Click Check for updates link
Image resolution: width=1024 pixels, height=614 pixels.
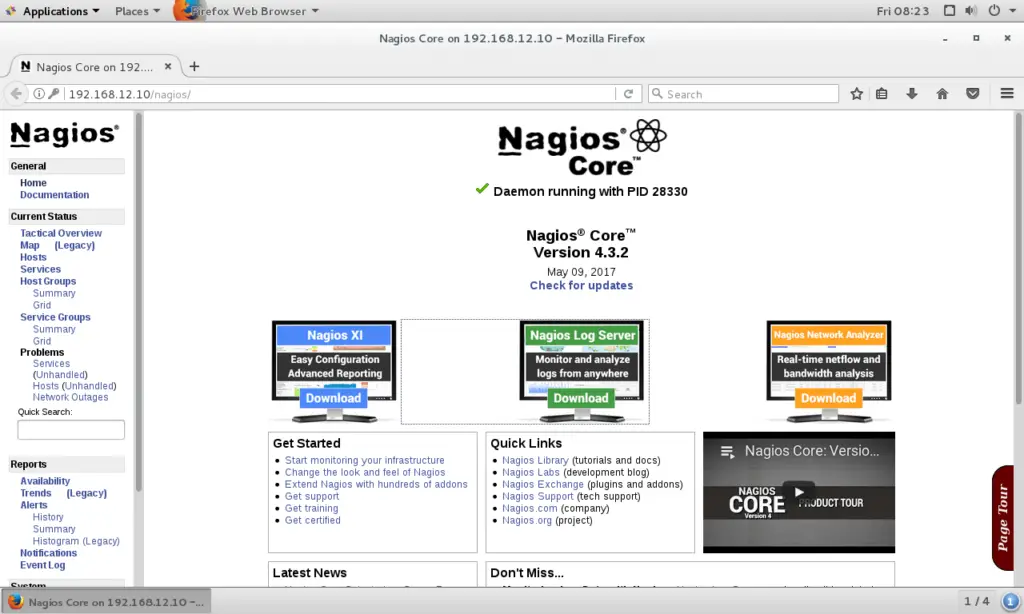[x=581, y=285]
